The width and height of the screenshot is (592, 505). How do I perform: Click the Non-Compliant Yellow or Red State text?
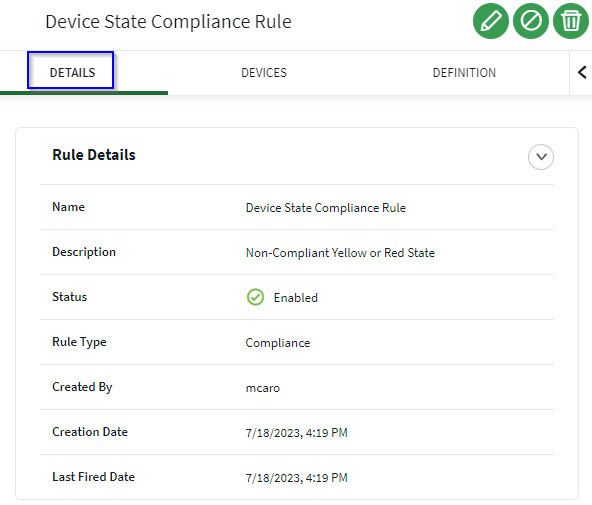point(340,252)
